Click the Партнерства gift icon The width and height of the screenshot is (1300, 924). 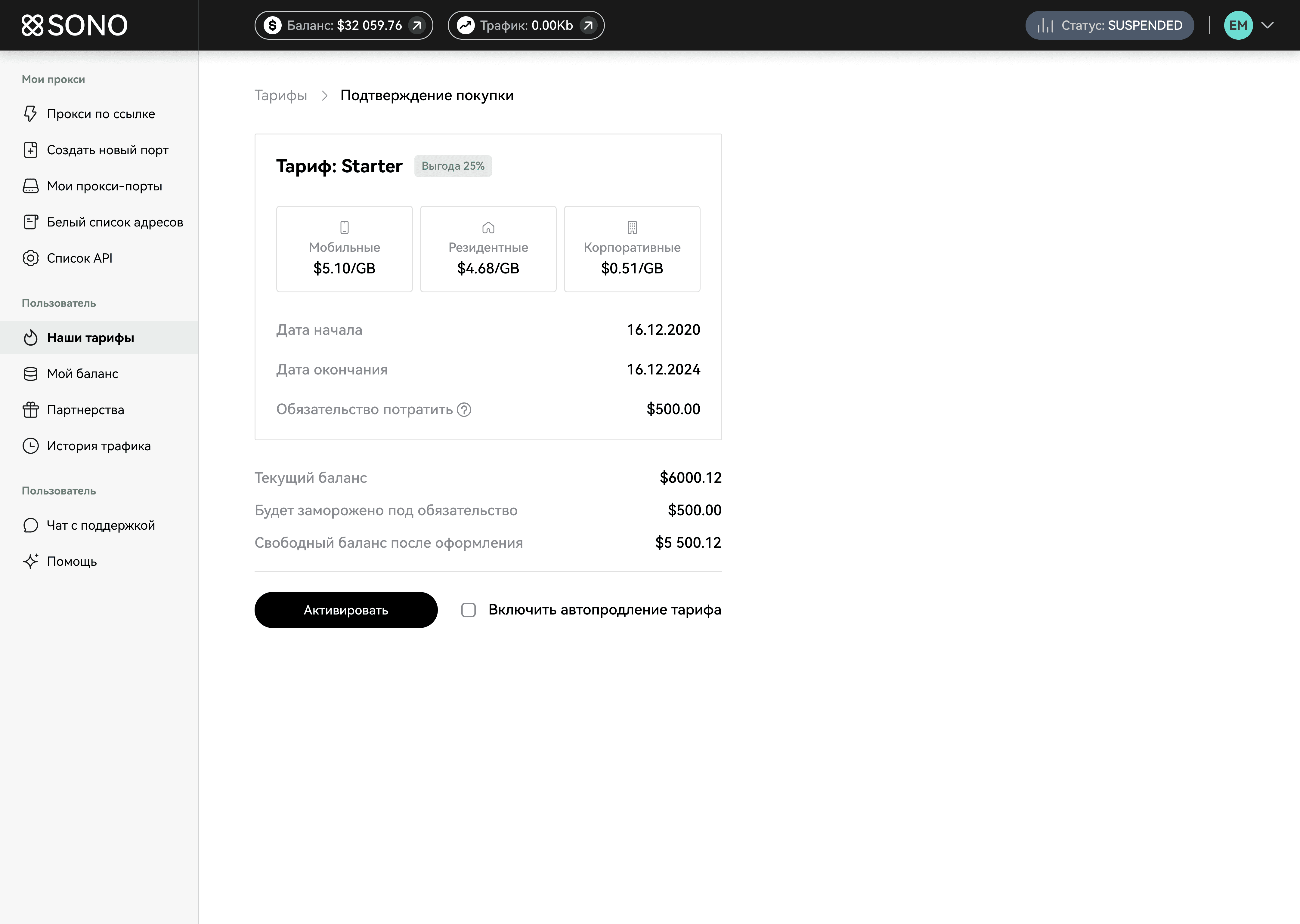click(30, 410)
